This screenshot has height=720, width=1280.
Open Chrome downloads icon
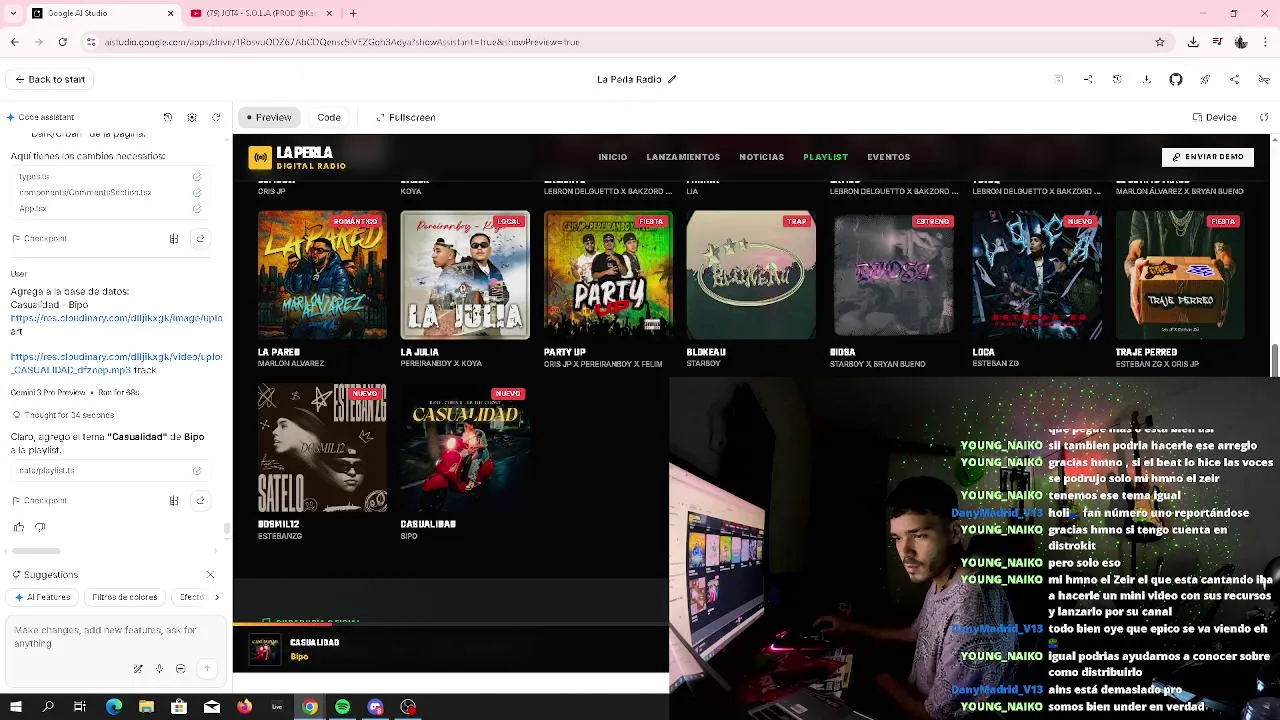point(1193,42)
